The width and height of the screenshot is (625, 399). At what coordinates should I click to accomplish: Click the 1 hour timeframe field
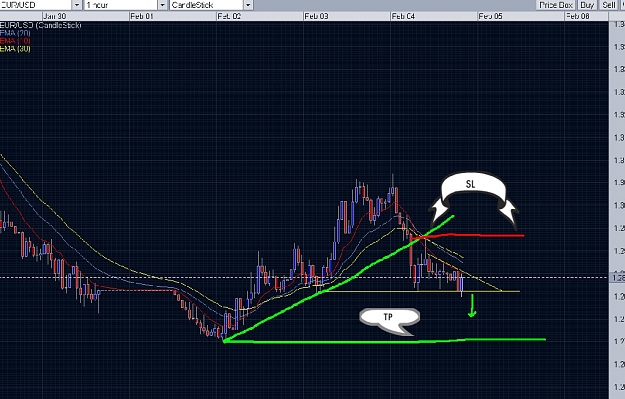click(x=121, y=5)
